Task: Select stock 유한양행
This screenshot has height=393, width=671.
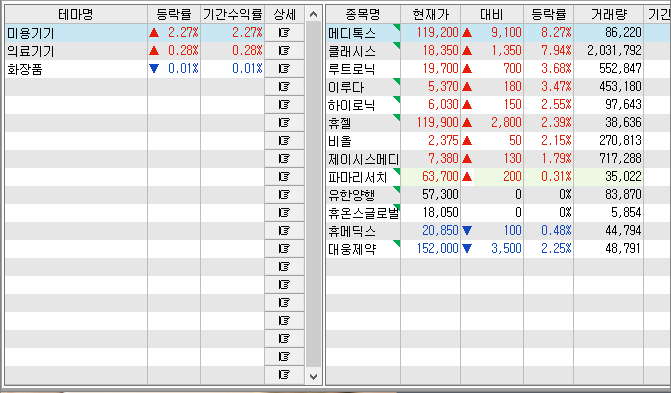Action: coord(352,195)
